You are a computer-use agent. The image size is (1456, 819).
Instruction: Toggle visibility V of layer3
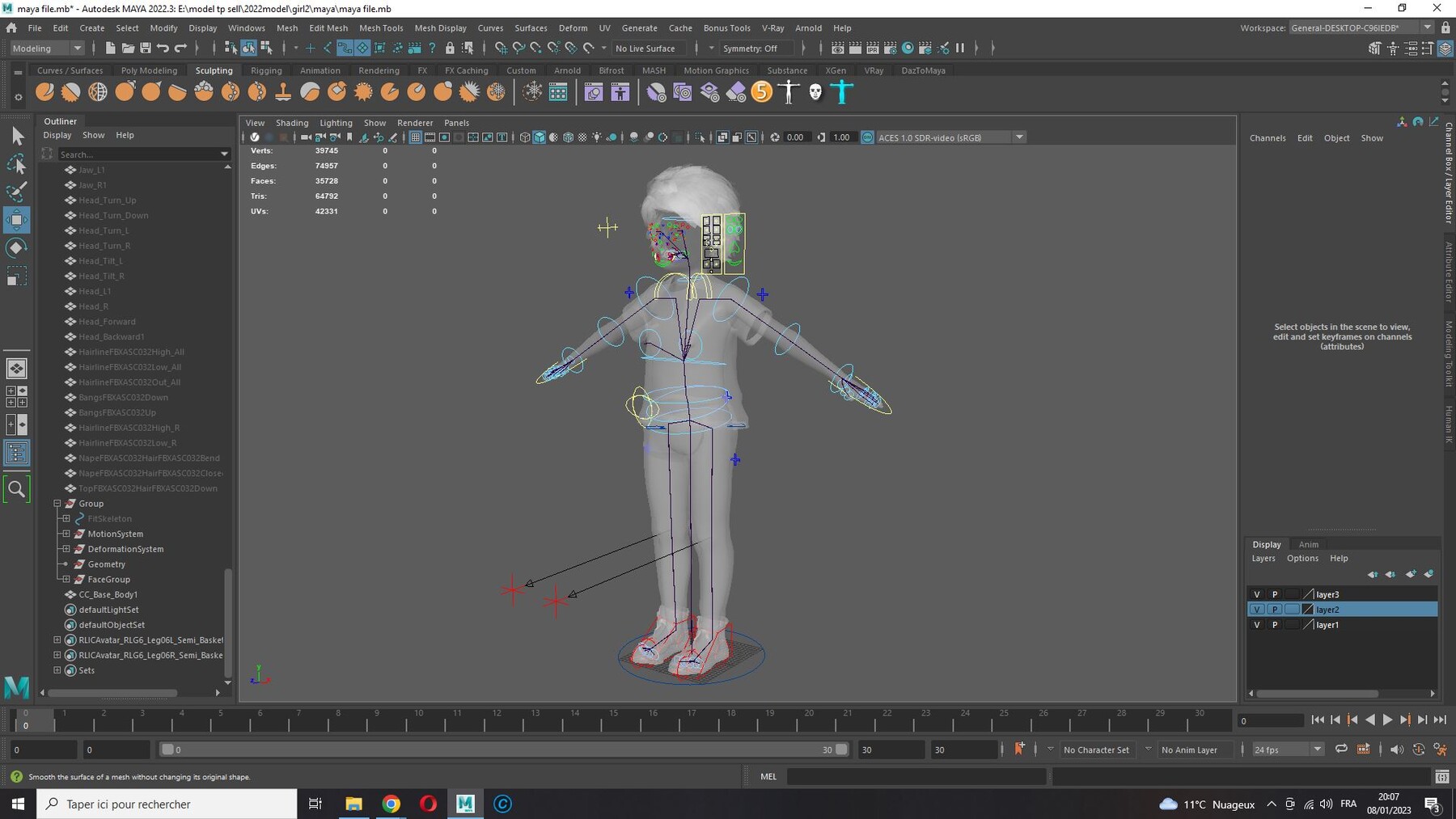(1256, 594)
